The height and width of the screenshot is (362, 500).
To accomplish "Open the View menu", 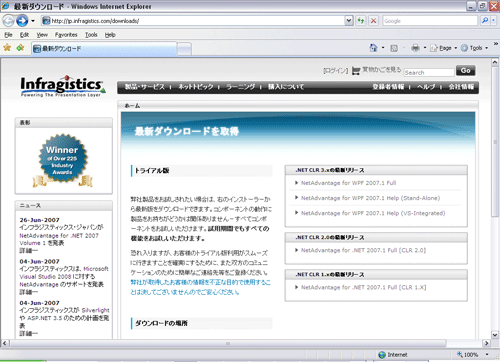I will pos(42,35).
